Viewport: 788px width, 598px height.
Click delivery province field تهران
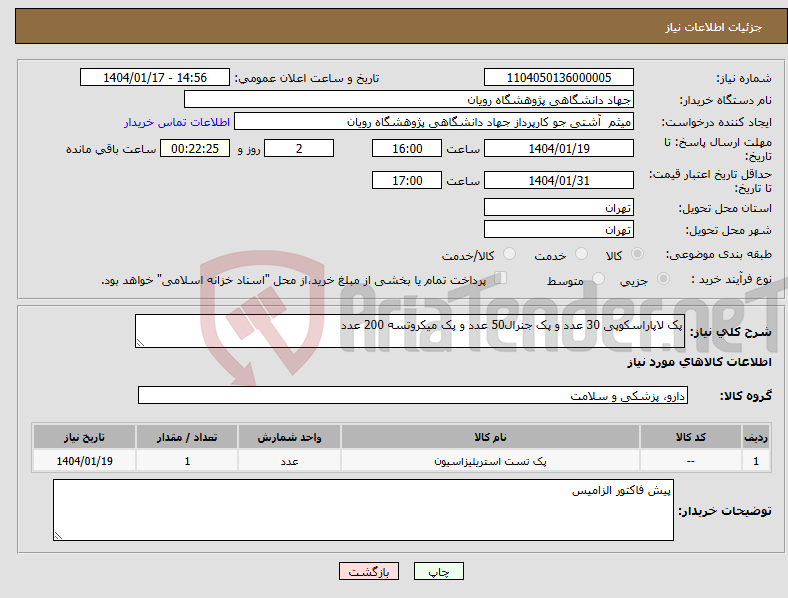tap(558, 207)
